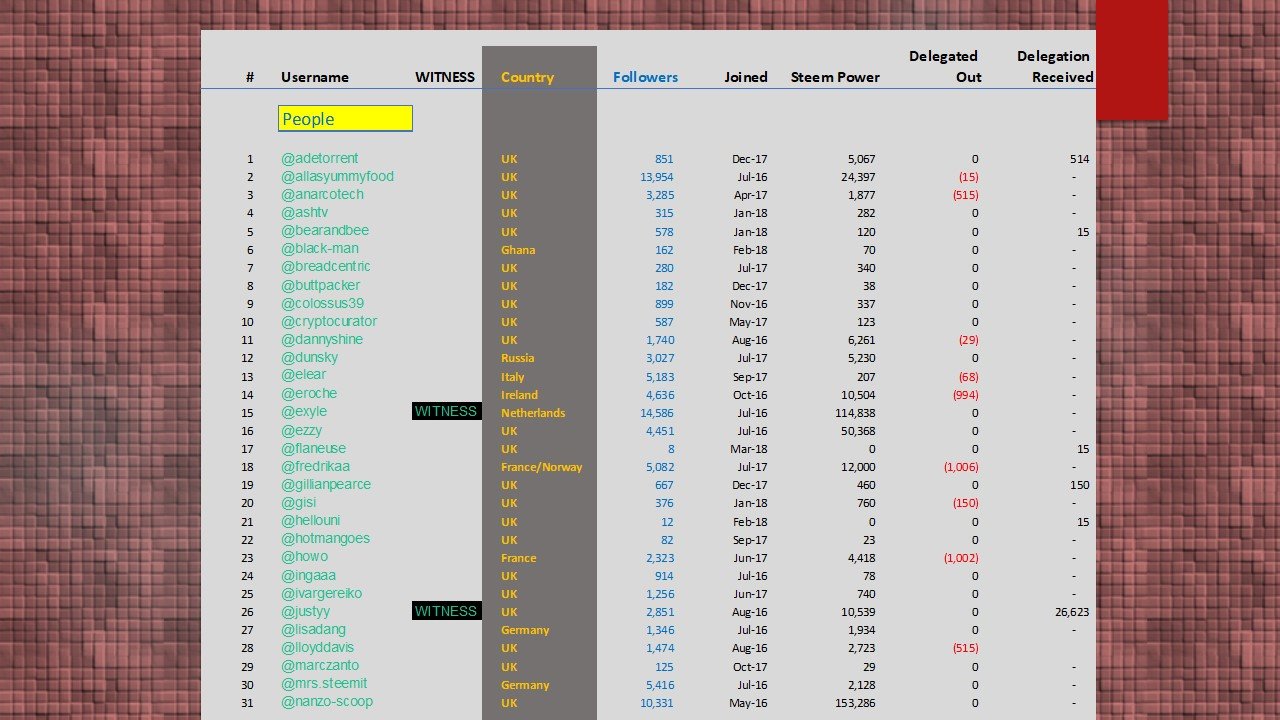This screenshot has height=720, width=1280.
Task: Click the WITNESS badge in @exyle row
Action: click(446, 411)
